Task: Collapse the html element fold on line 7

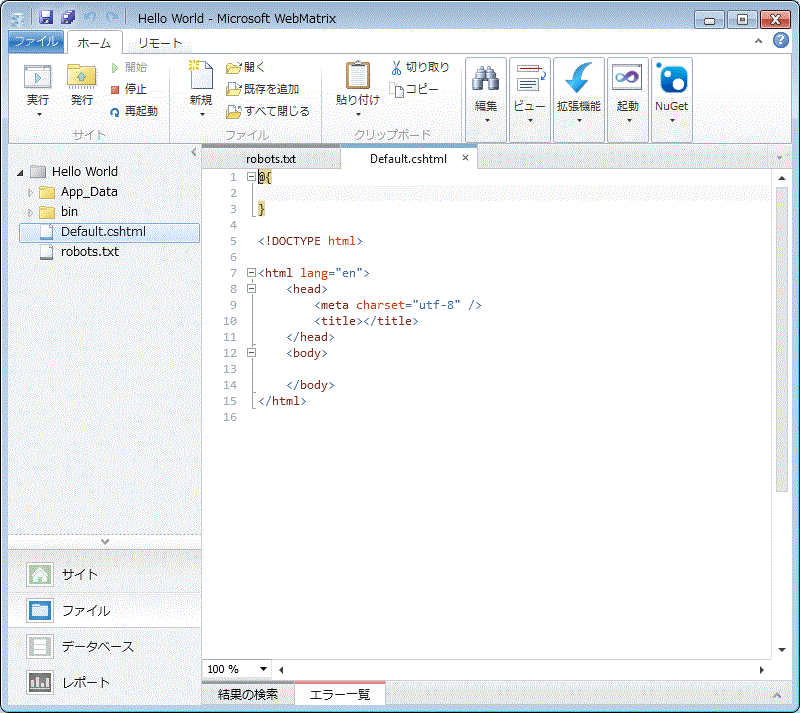Action: (x=251, y=273)
